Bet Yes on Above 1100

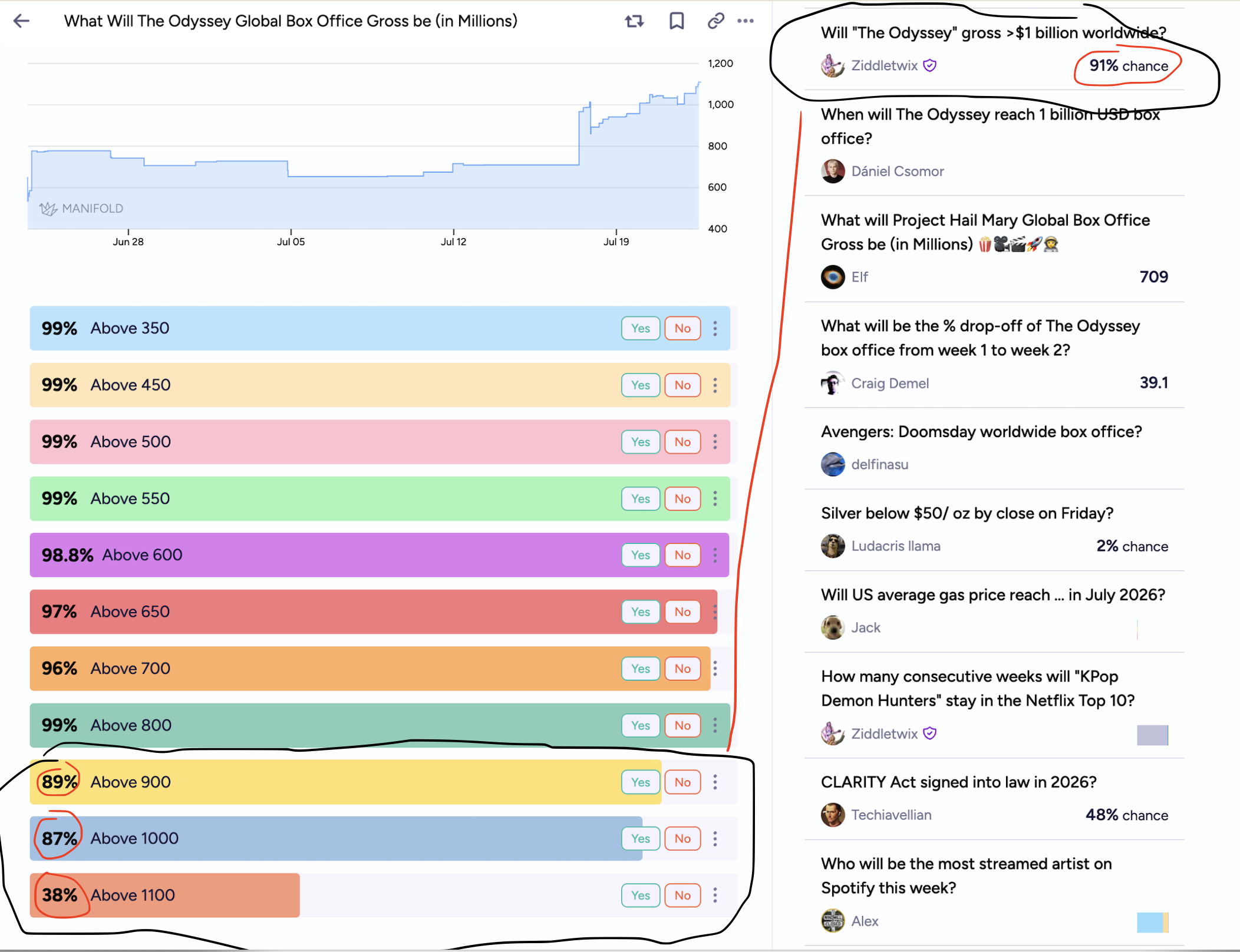pos(641,895)
